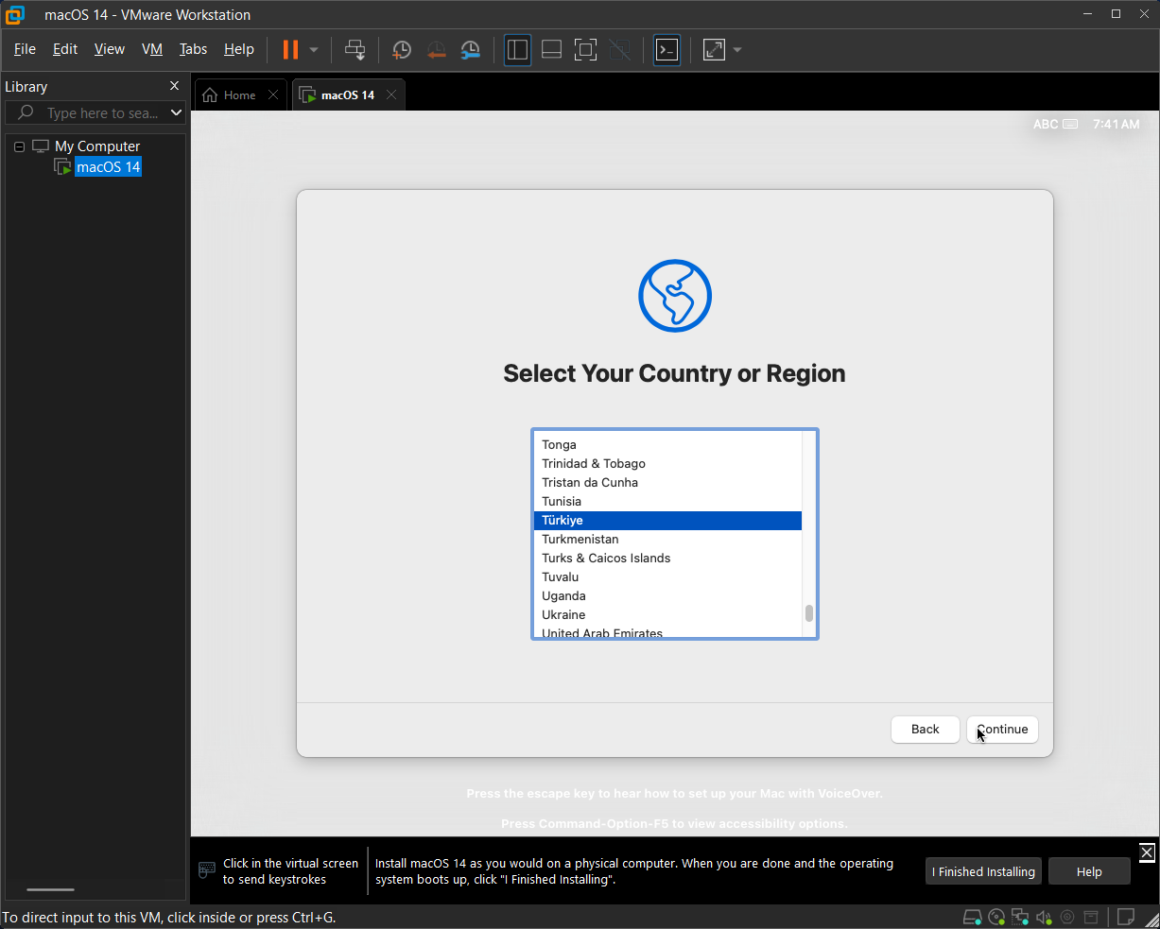Viewport: 1160px width, 929px height.
Task: Expand the library search dropdown arrow
Action: [x=176, y=112]
